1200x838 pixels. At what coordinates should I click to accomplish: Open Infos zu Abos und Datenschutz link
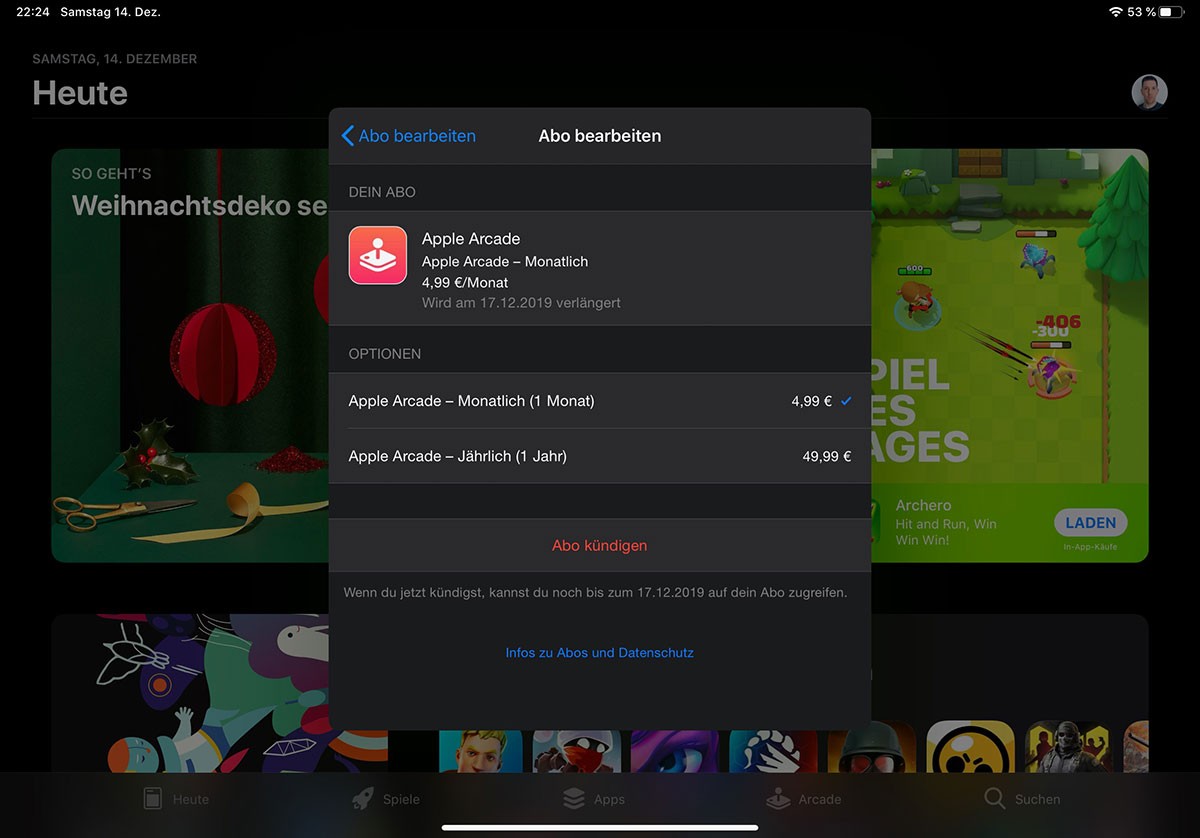pyautogui.click(x=599, y=653)
